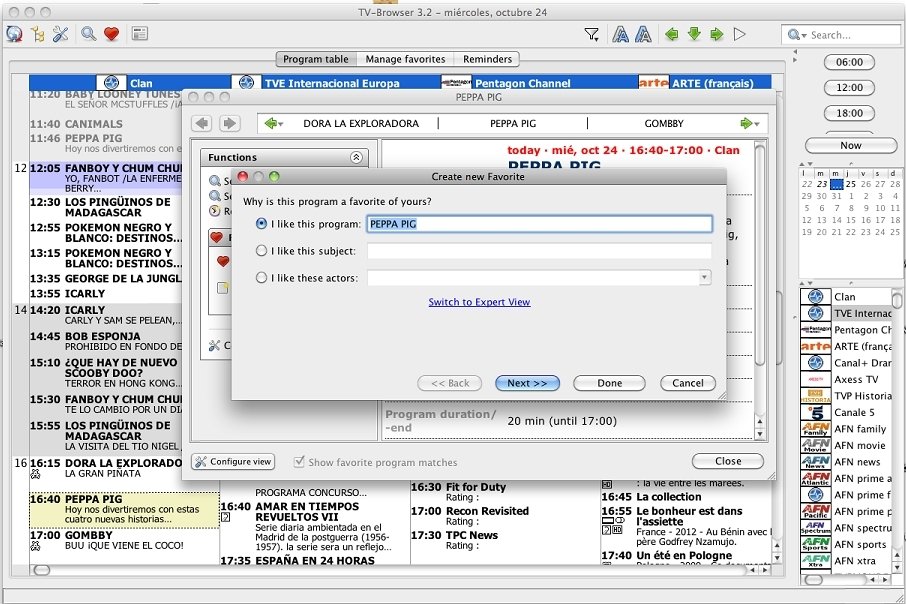
Task: Select Pentagon channel in the channel list
Action: [x=846, y=330]
